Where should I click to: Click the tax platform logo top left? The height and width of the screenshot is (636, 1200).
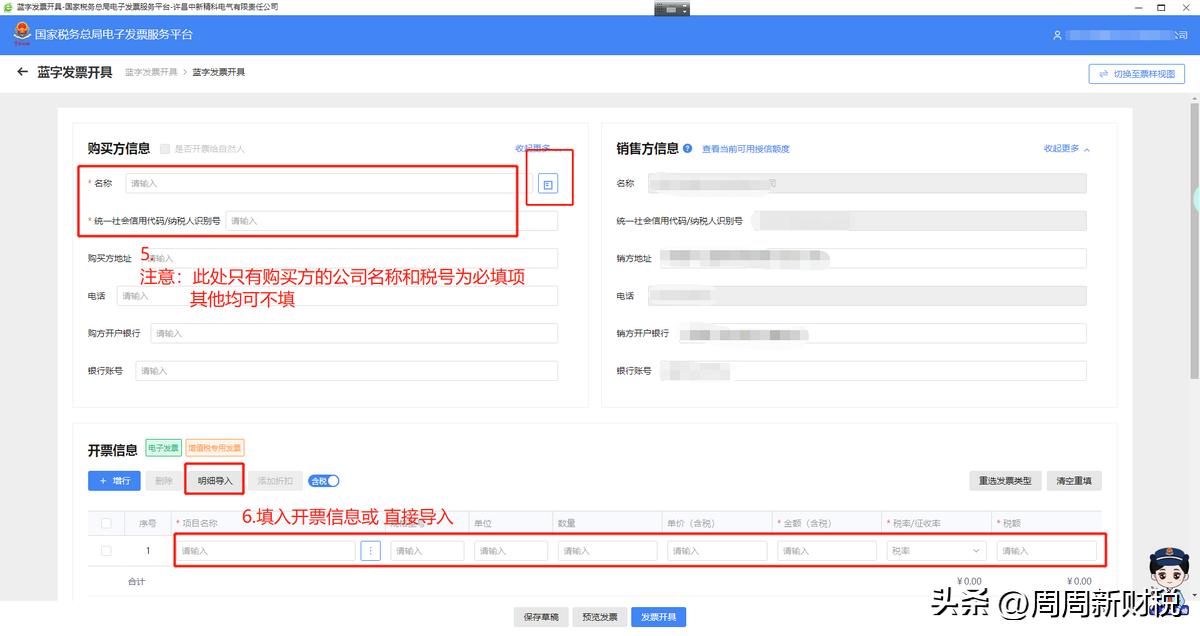coord(23,35)
